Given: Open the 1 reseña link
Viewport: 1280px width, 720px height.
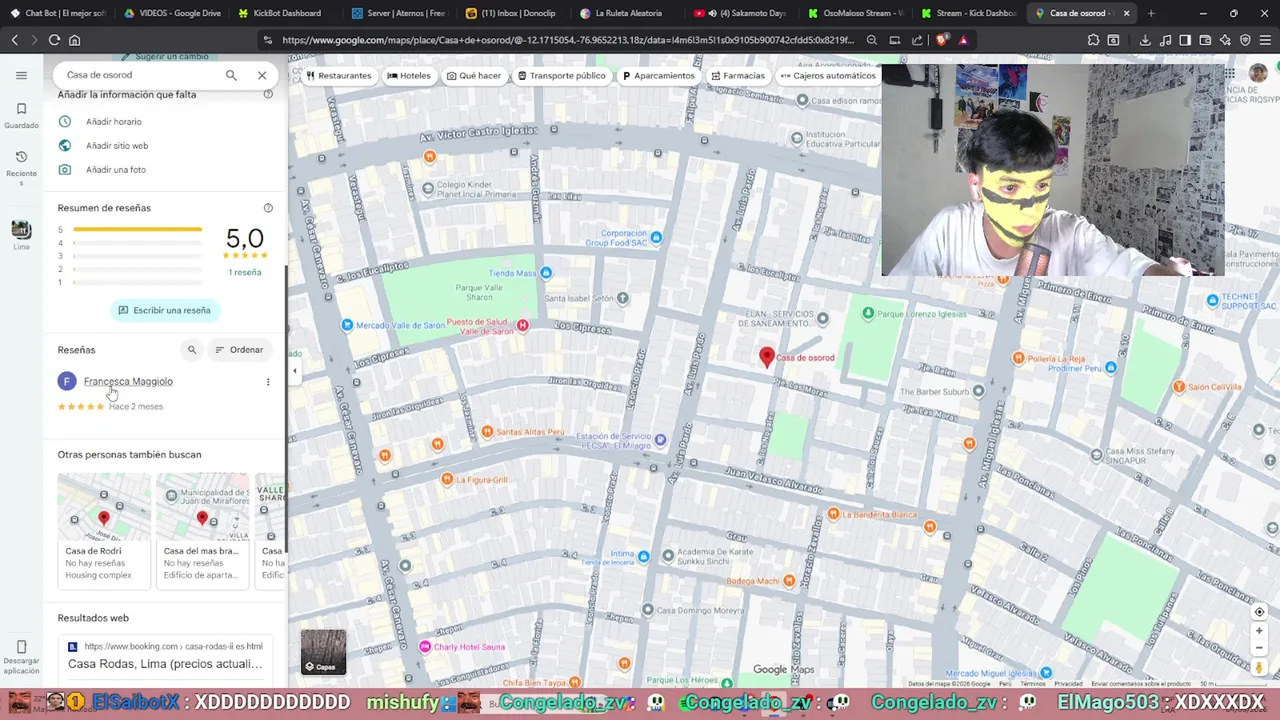Looking at the screenshot, I should pos(245,272).
